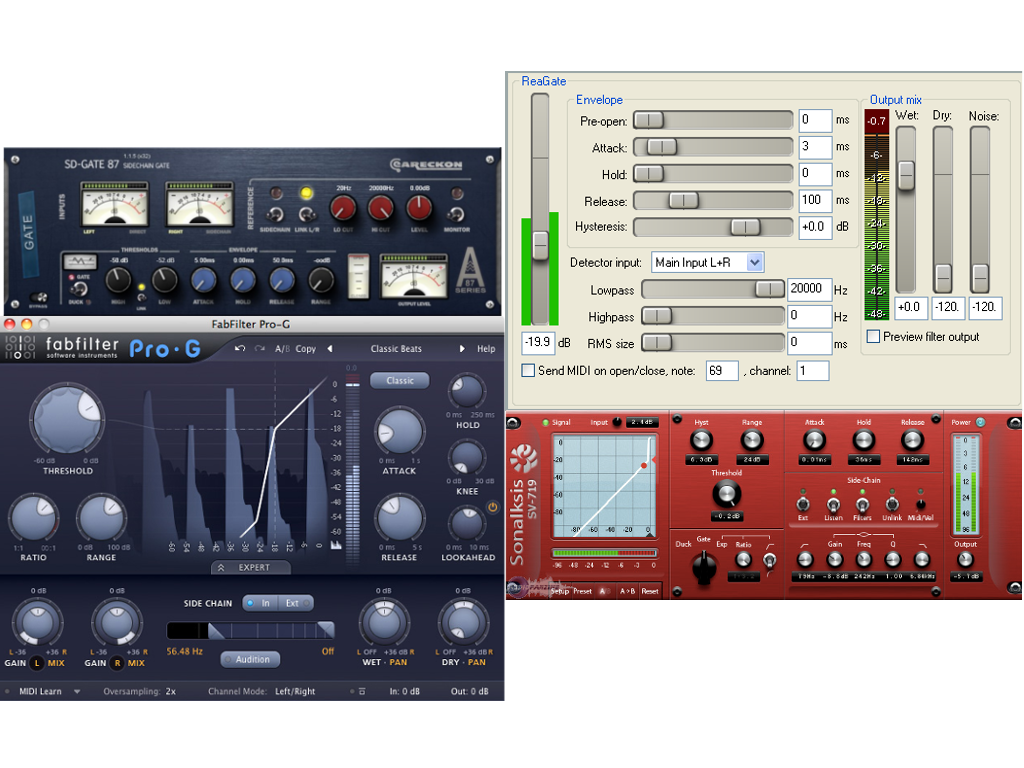Click the Pro-G undo arrow icon
The width and height of the screenshot is (1024, 768).
click(x=240, y=349)
